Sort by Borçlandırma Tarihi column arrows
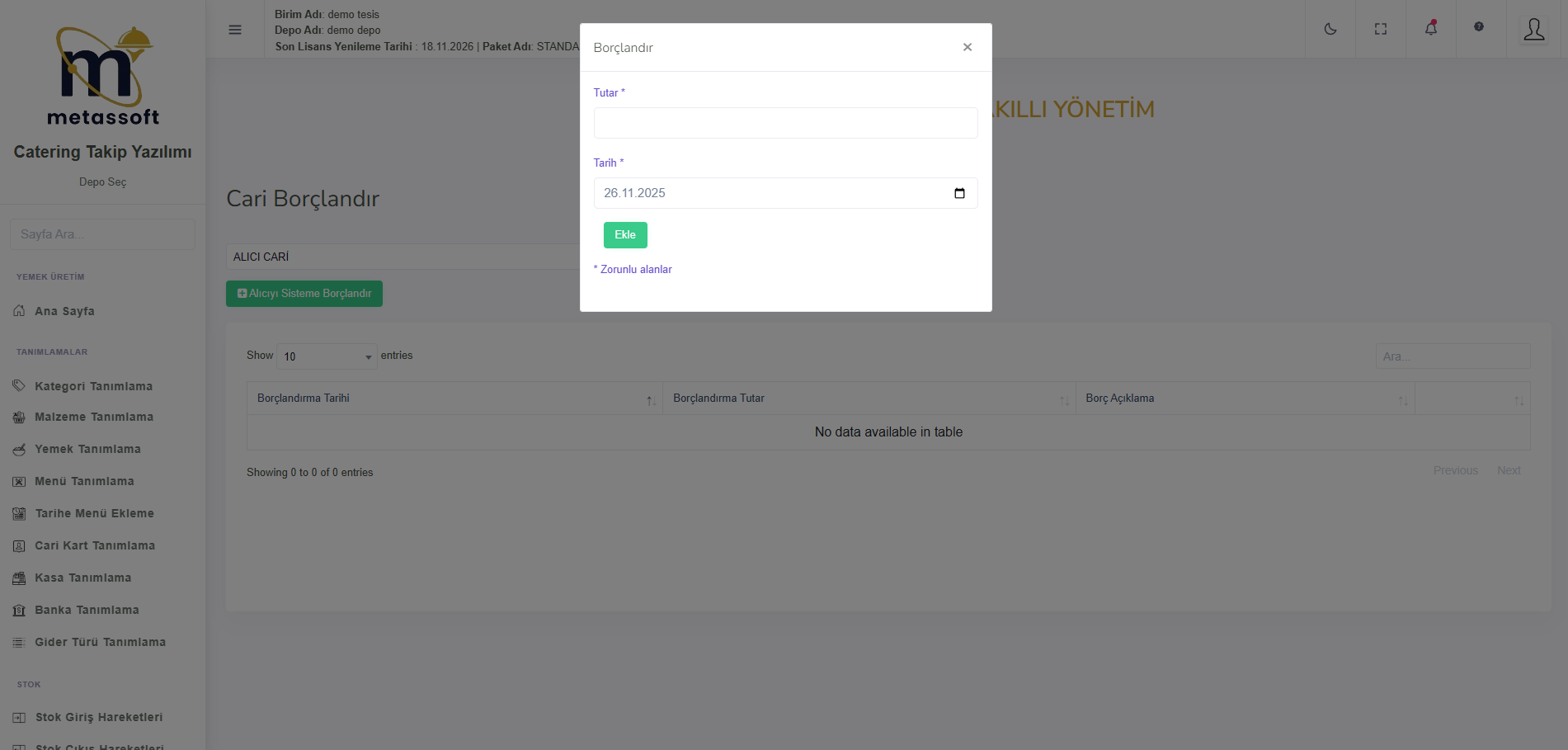The width and height of the screenshot is (1568, 750). (x=652, y=400)
